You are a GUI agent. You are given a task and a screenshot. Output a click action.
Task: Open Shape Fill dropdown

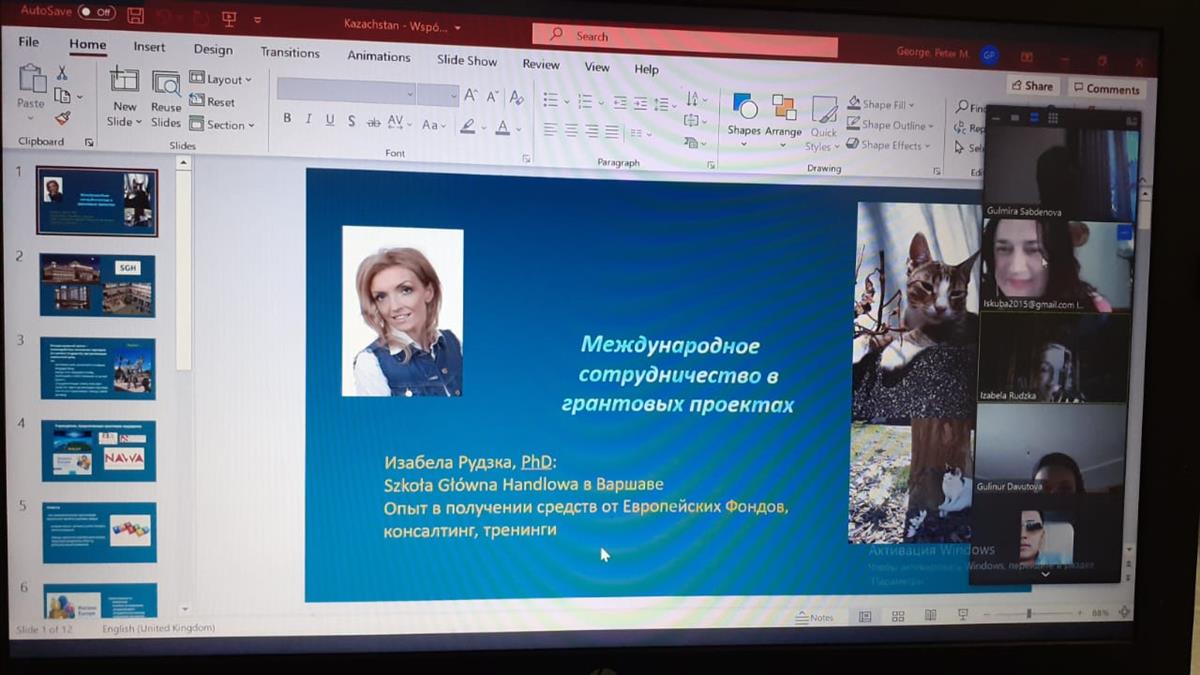(x=882, y=104)
